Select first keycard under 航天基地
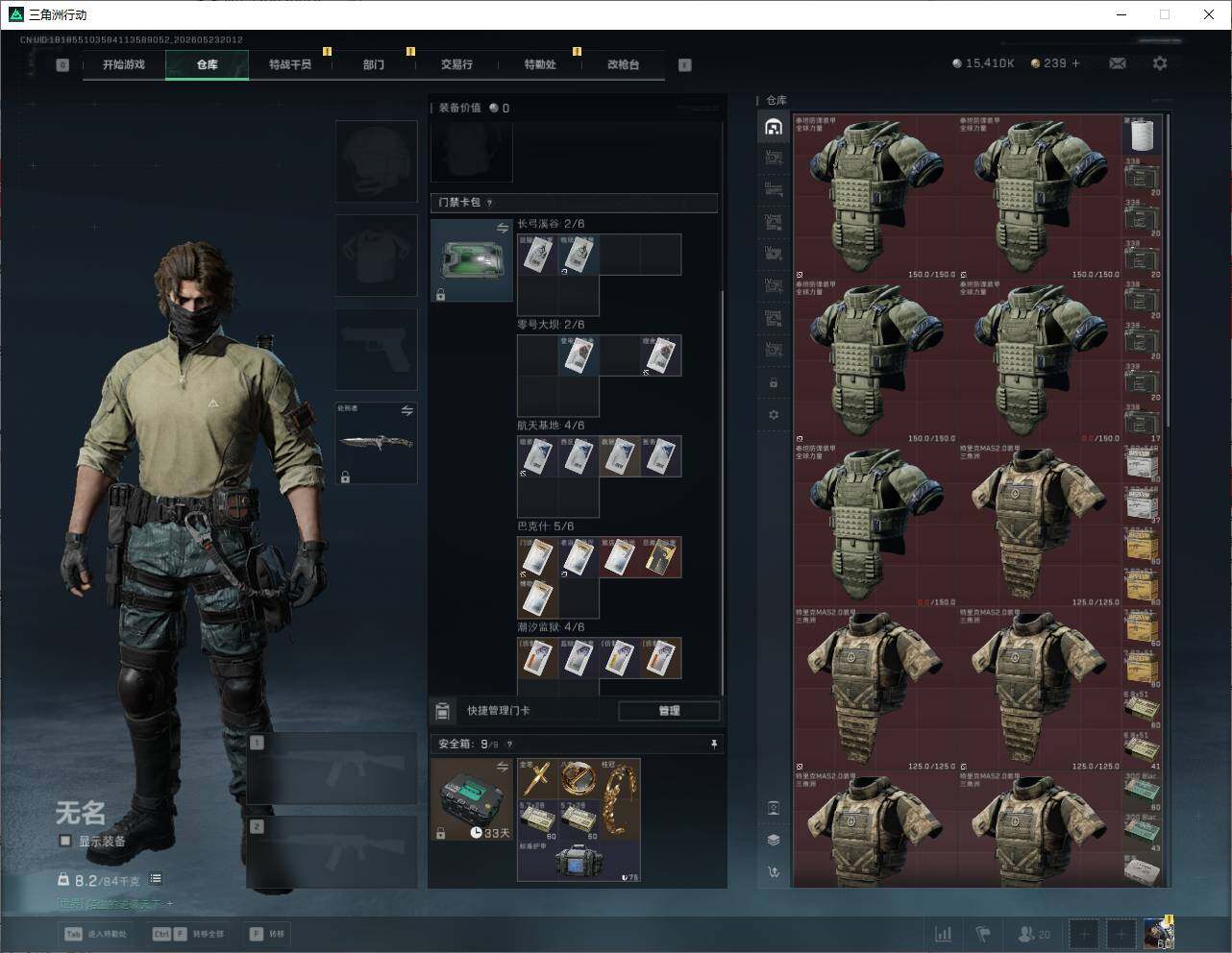 pyautogui.click(x=537, y=456)
